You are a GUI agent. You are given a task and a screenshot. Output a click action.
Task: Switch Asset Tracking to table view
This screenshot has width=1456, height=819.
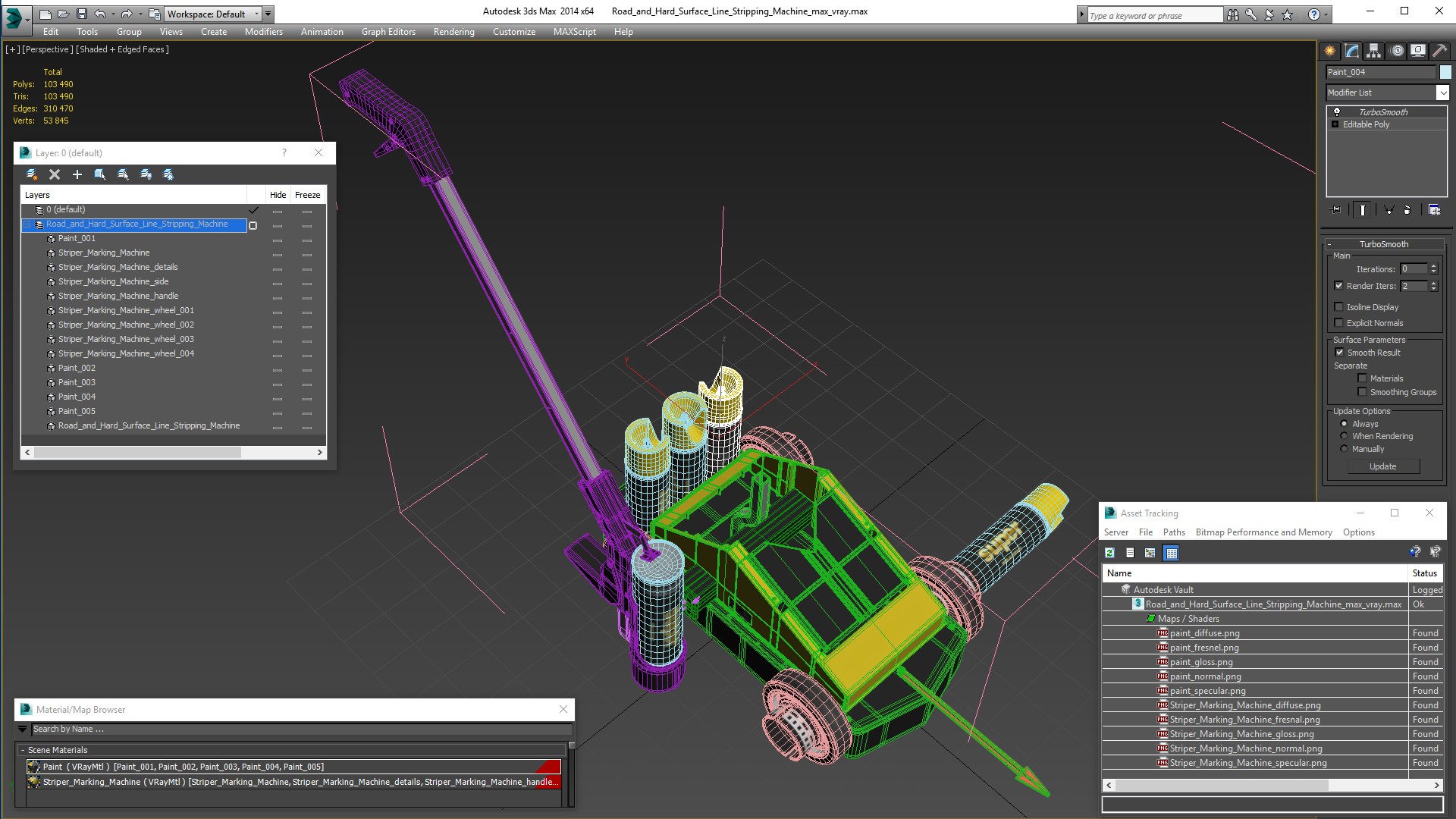pos(1172,553)
